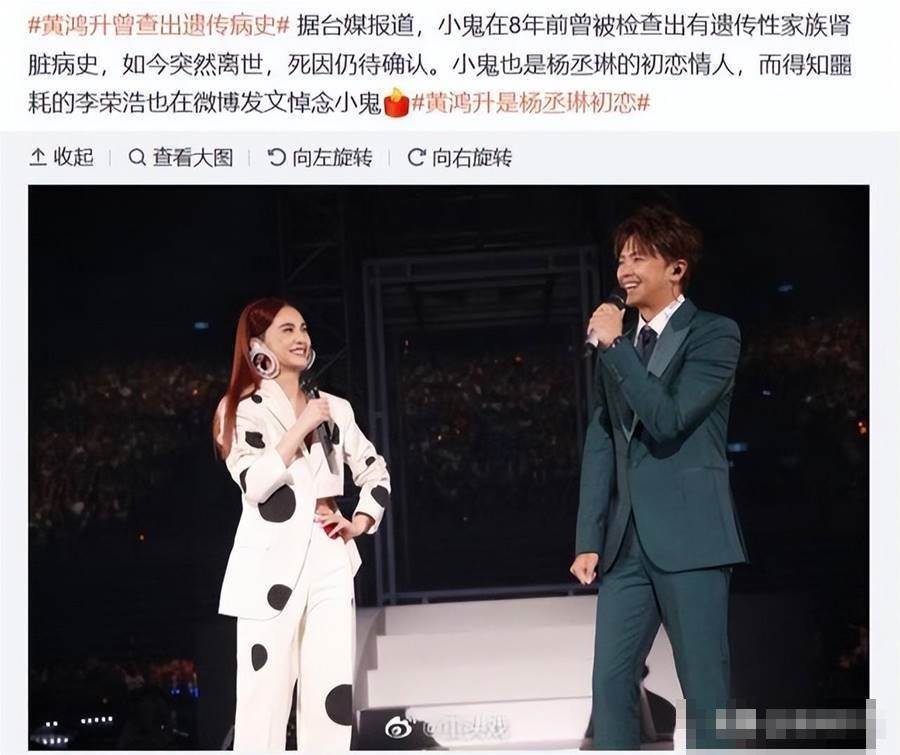Open hashtag #黄鸿升是杨丞琳初恋#
Image resolution: width=900 pixels, height=755 pixels.
click(531, 103)
